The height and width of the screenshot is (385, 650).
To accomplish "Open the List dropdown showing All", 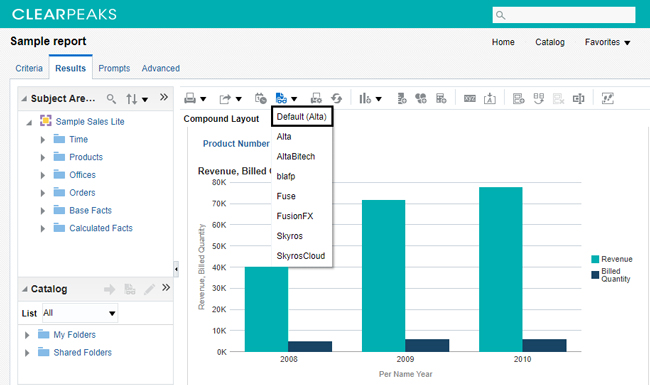I will tap(80, 313).
